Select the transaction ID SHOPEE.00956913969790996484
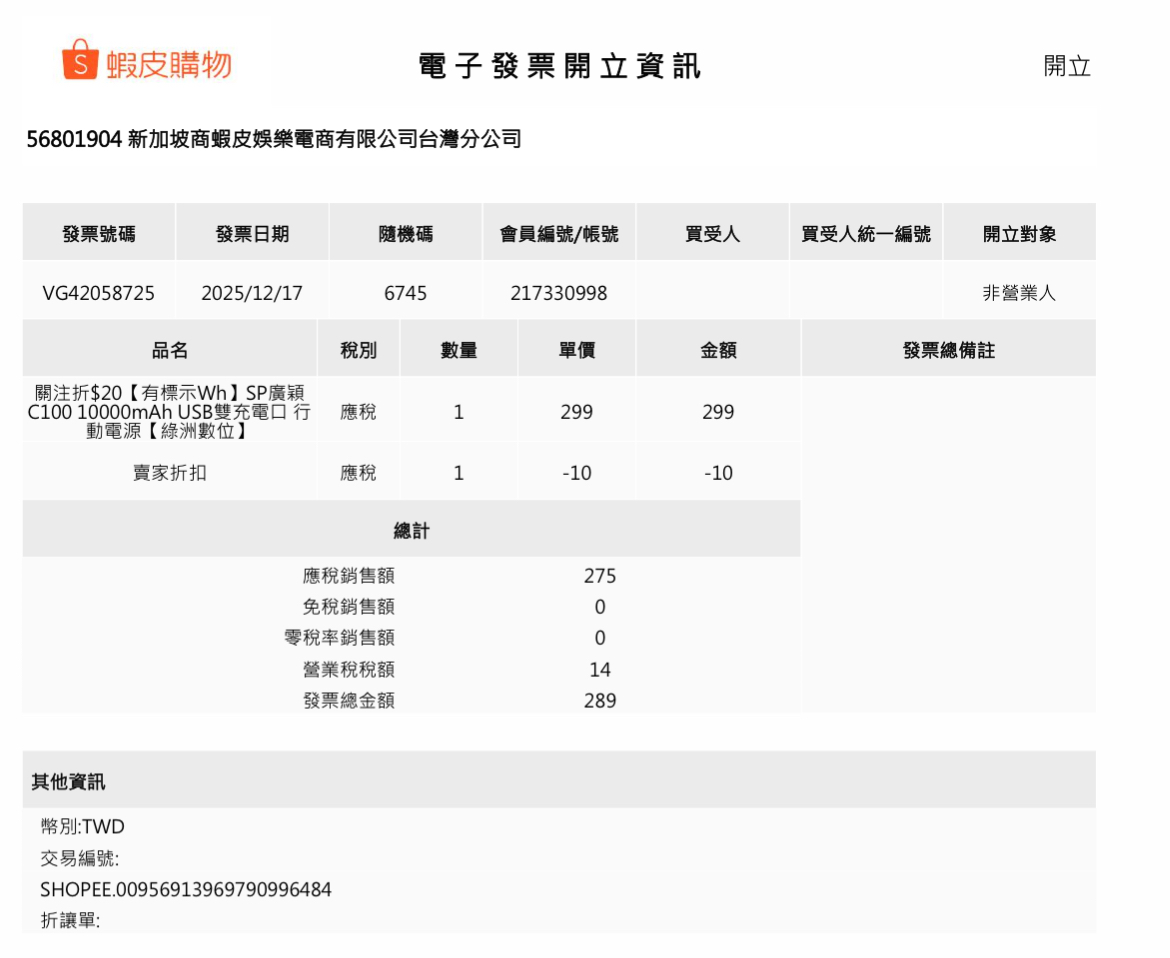1170x958 pixels. [x=186, y=889]
